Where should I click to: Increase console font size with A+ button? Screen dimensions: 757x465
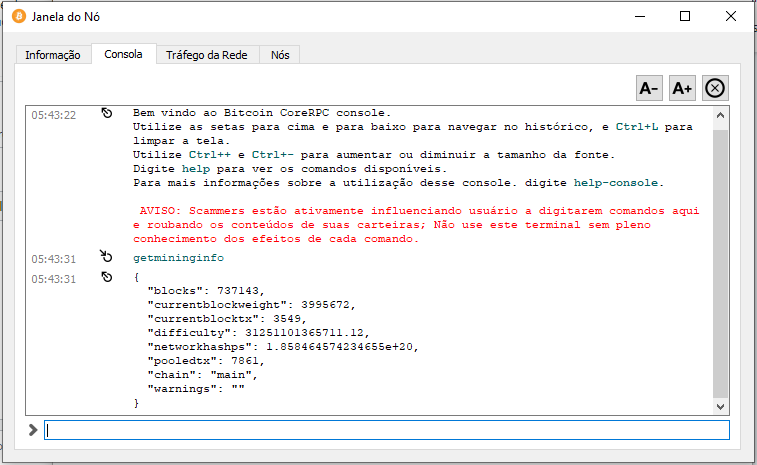(x=682, y=88)
